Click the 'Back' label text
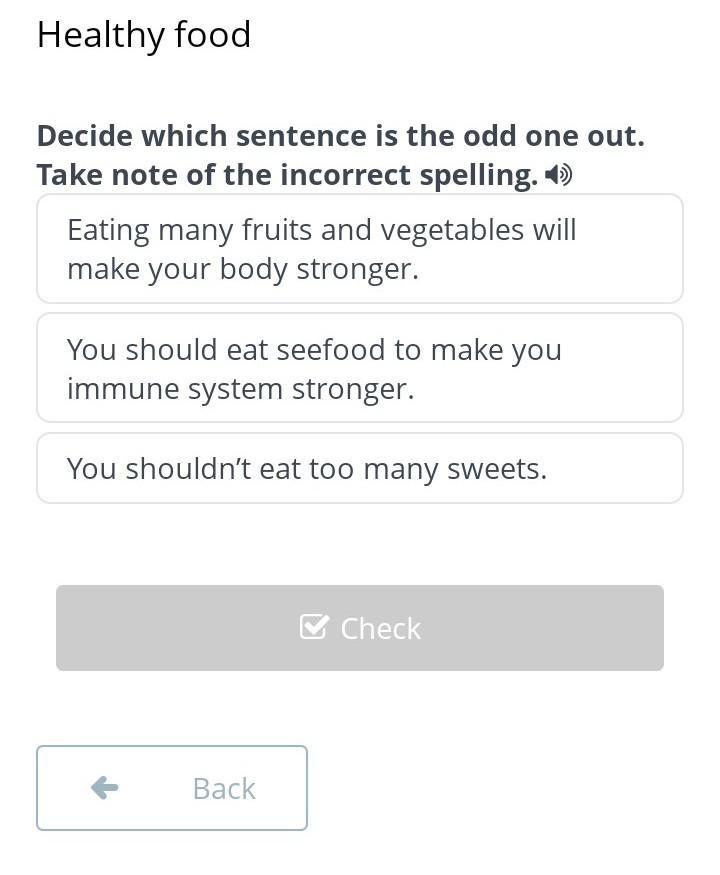Viewport: 720px width, 875px height. (224, 789)
